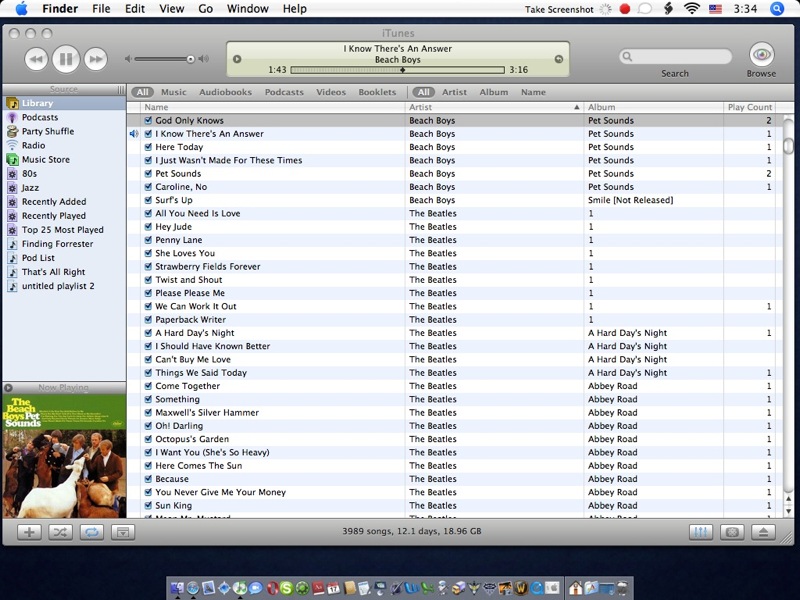Eject disc using the eject button

point(761,532)
